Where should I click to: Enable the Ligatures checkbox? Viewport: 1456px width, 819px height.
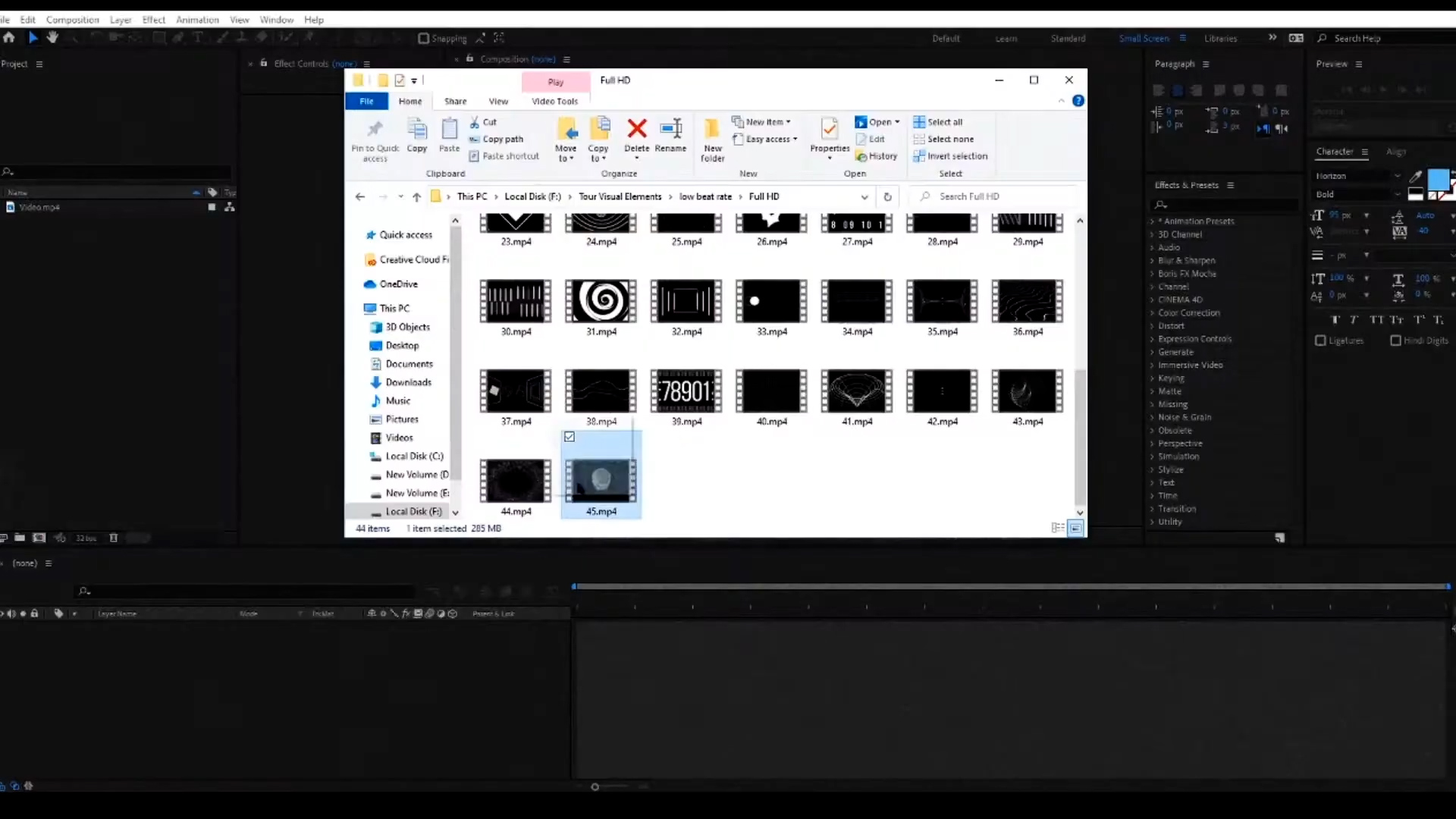[x=1320, y=340]
